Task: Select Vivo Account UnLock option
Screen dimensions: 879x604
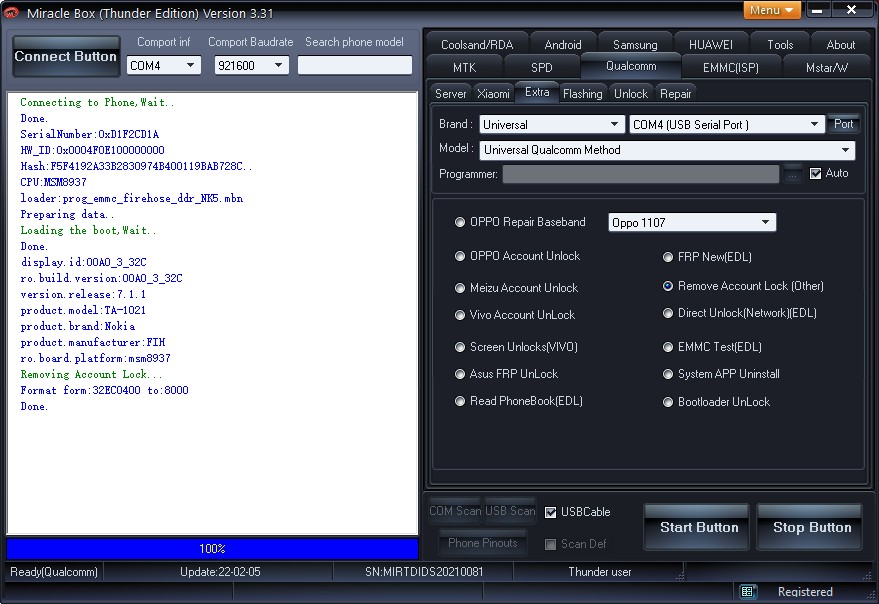Action: 460,315
